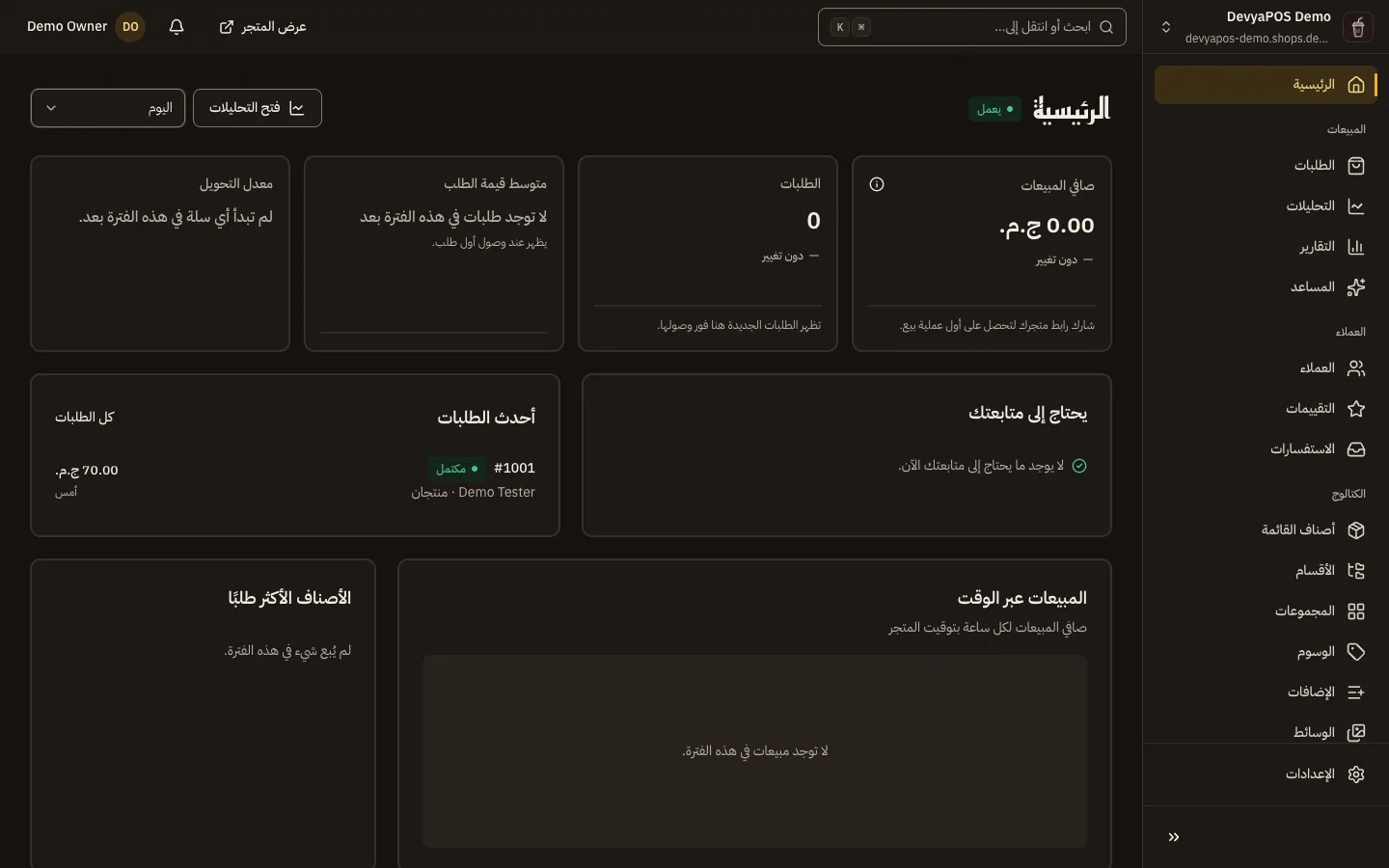Click the info icon beside صافي المبيعات

[877, 184]
